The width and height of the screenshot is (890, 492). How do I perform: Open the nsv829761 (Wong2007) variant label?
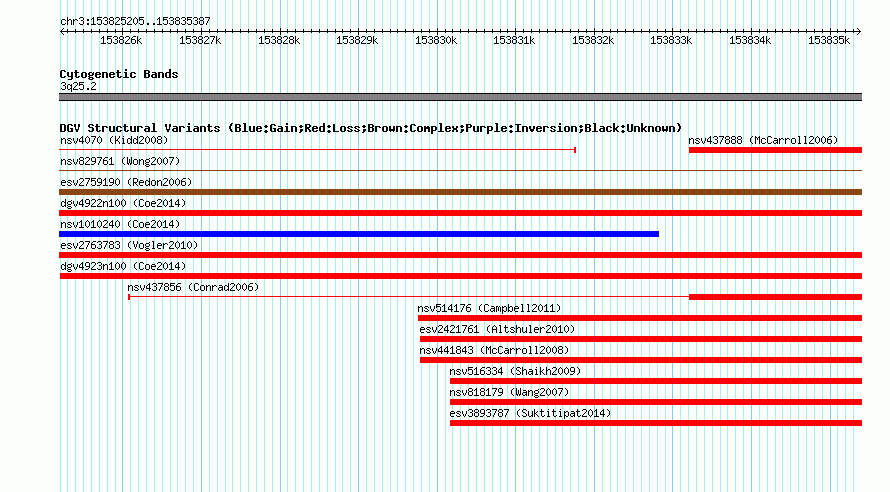pyautogui.click(x=120, y=161)
